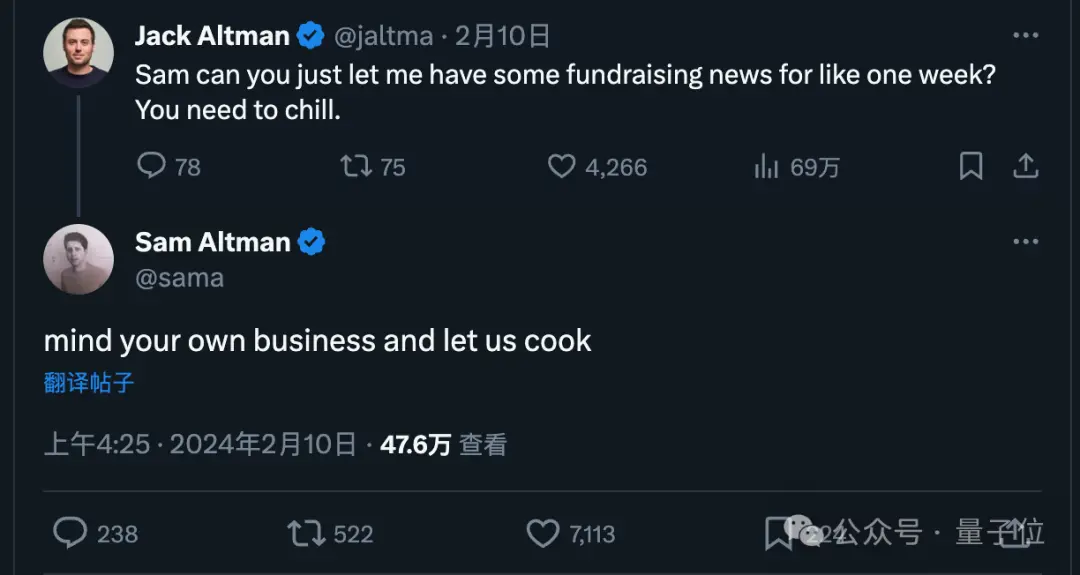
Task: View analytics icon showing 69万 views
Action: pyautogui.click(x=766, y=166)
